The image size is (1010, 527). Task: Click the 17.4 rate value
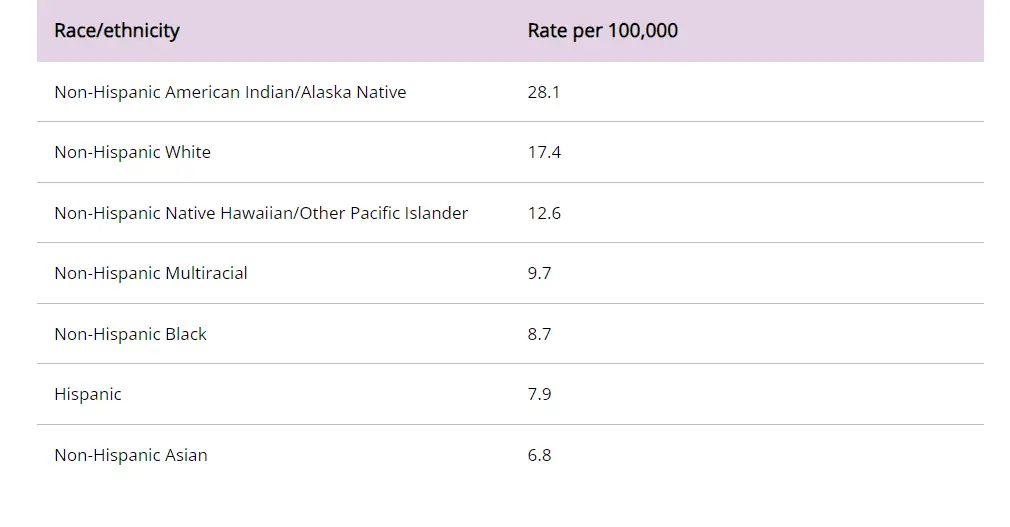point(544,153)
